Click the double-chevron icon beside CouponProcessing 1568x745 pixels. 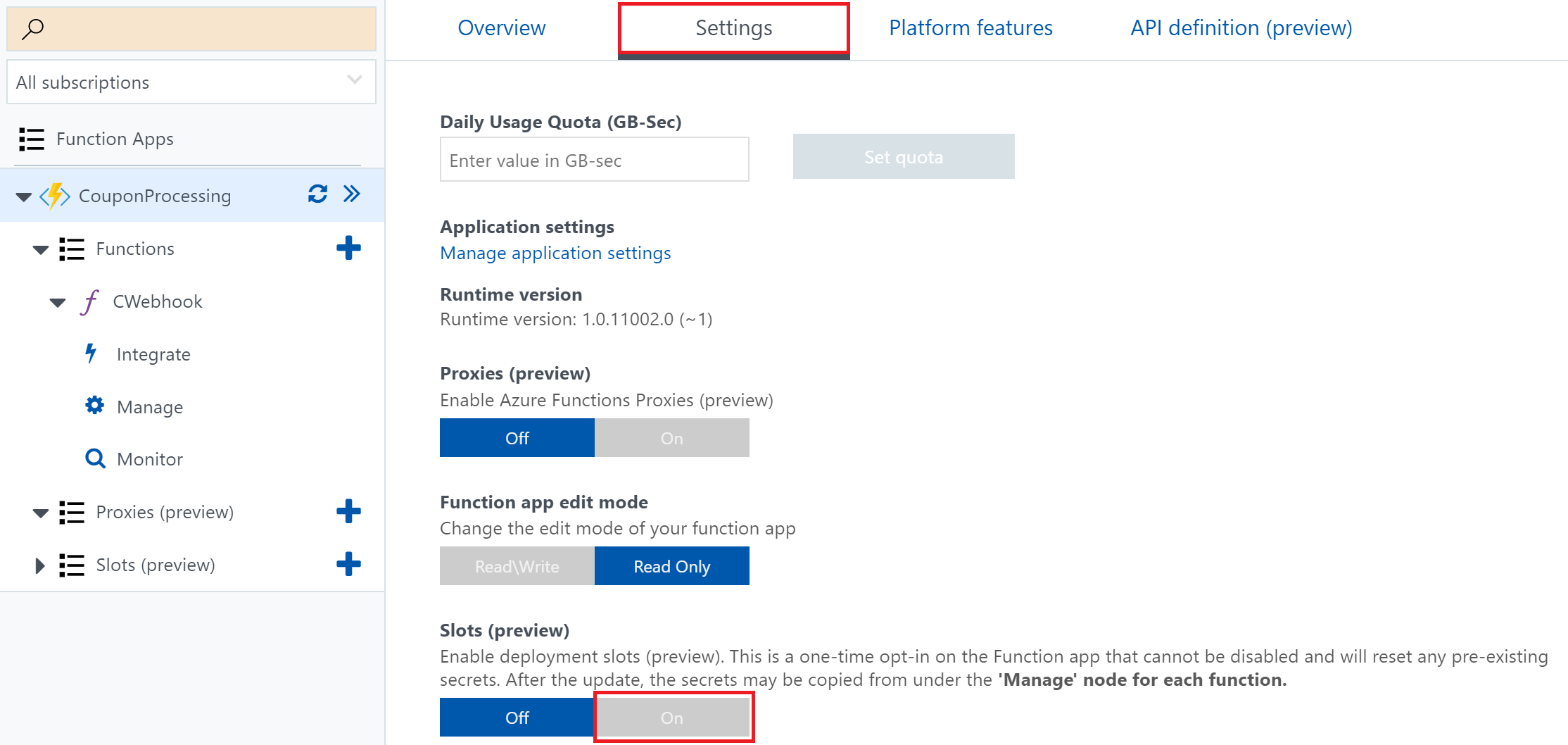pos(352,194)
